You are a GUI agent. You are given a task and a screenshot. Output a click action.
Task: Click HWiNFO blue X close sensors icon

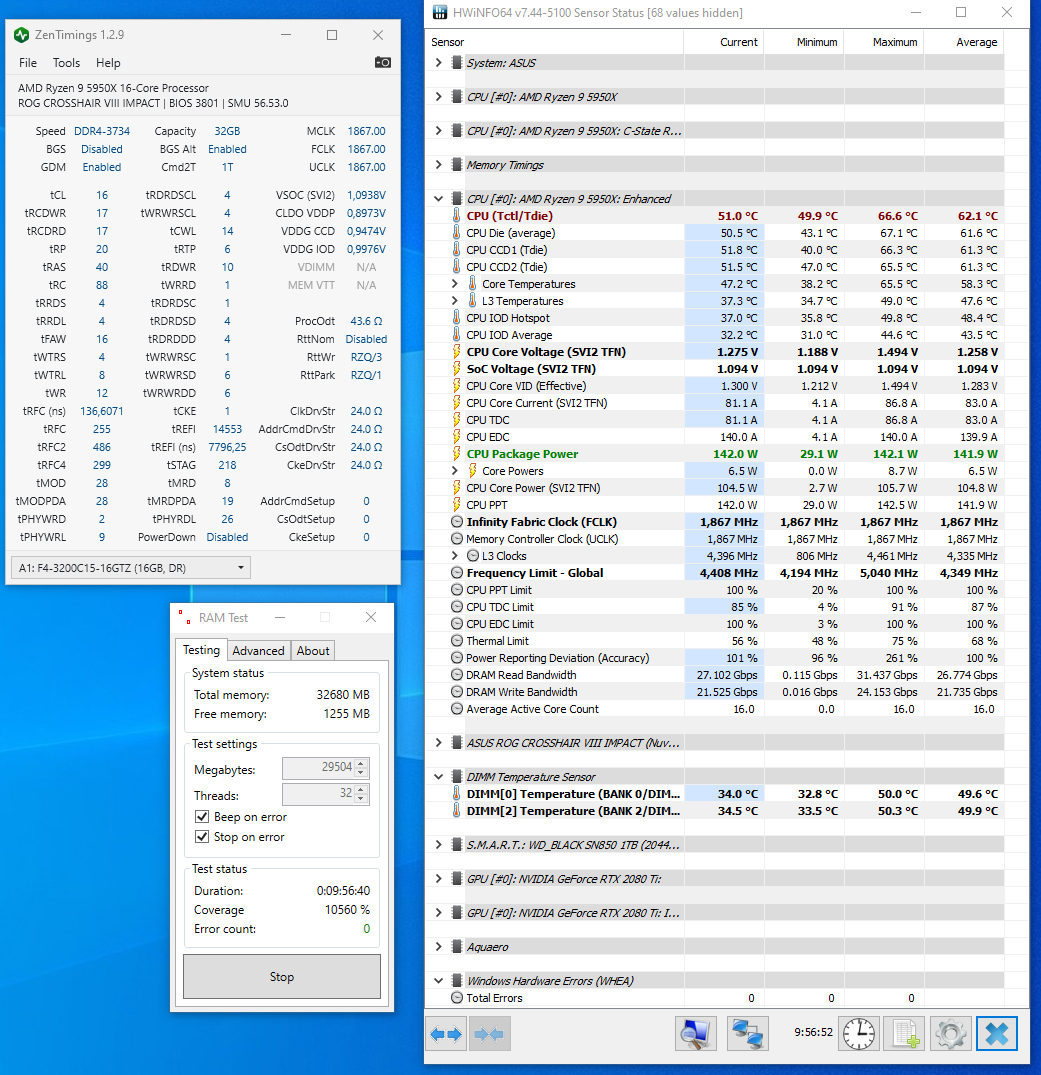click(x=997, y=1033)
